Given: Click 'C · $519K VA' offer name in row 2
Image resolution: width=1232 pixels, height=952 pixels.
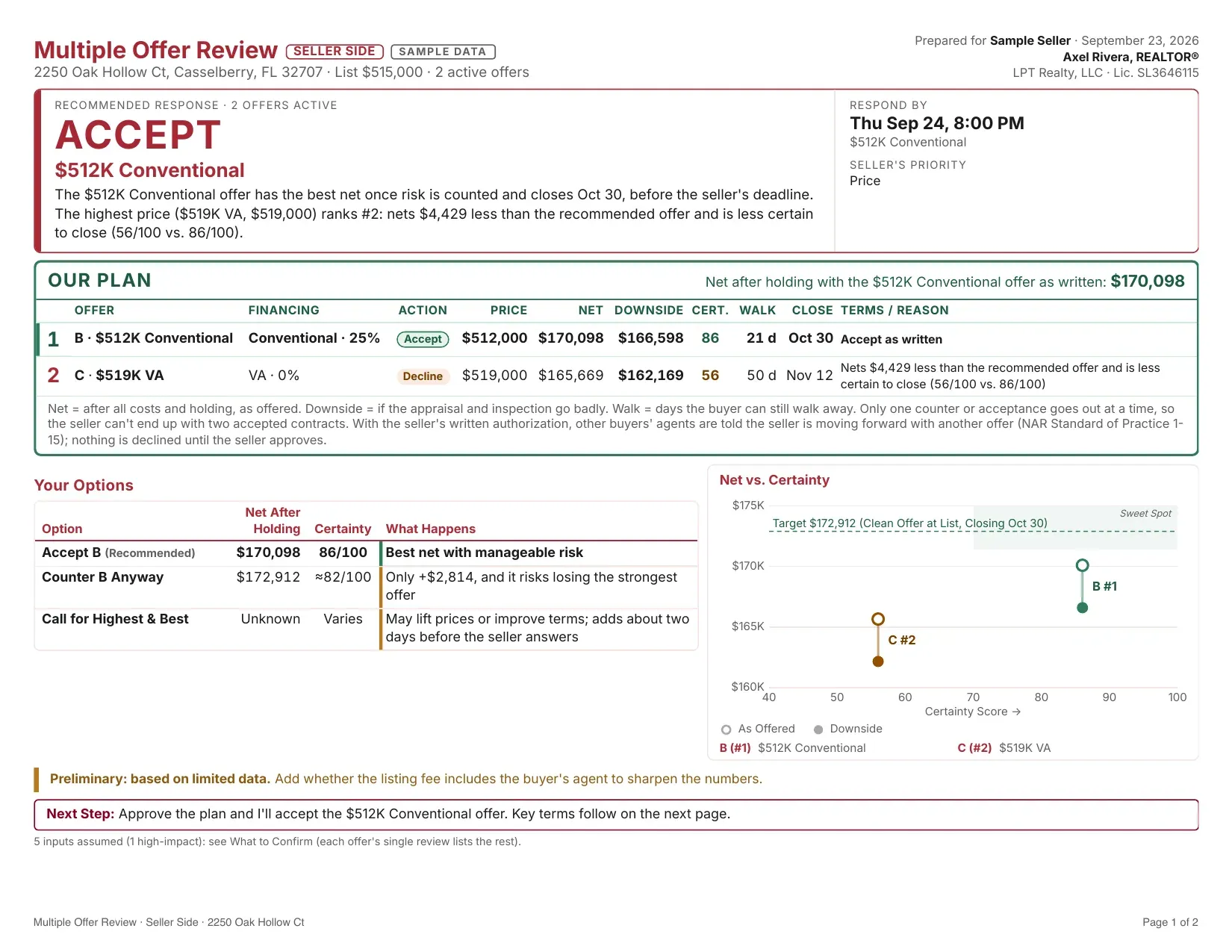Looking at the screenshot, I should point(119,376).
